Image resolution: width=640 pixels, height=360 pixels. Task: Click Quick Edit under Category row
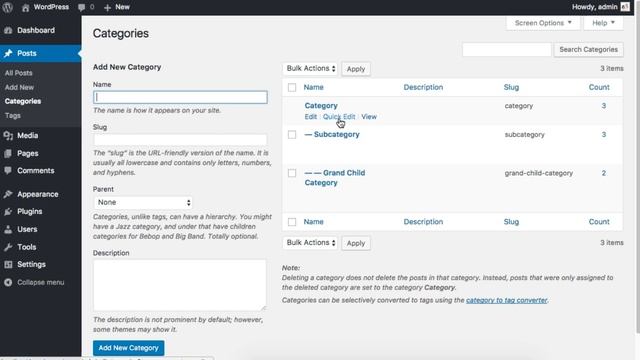click(339, 117)
